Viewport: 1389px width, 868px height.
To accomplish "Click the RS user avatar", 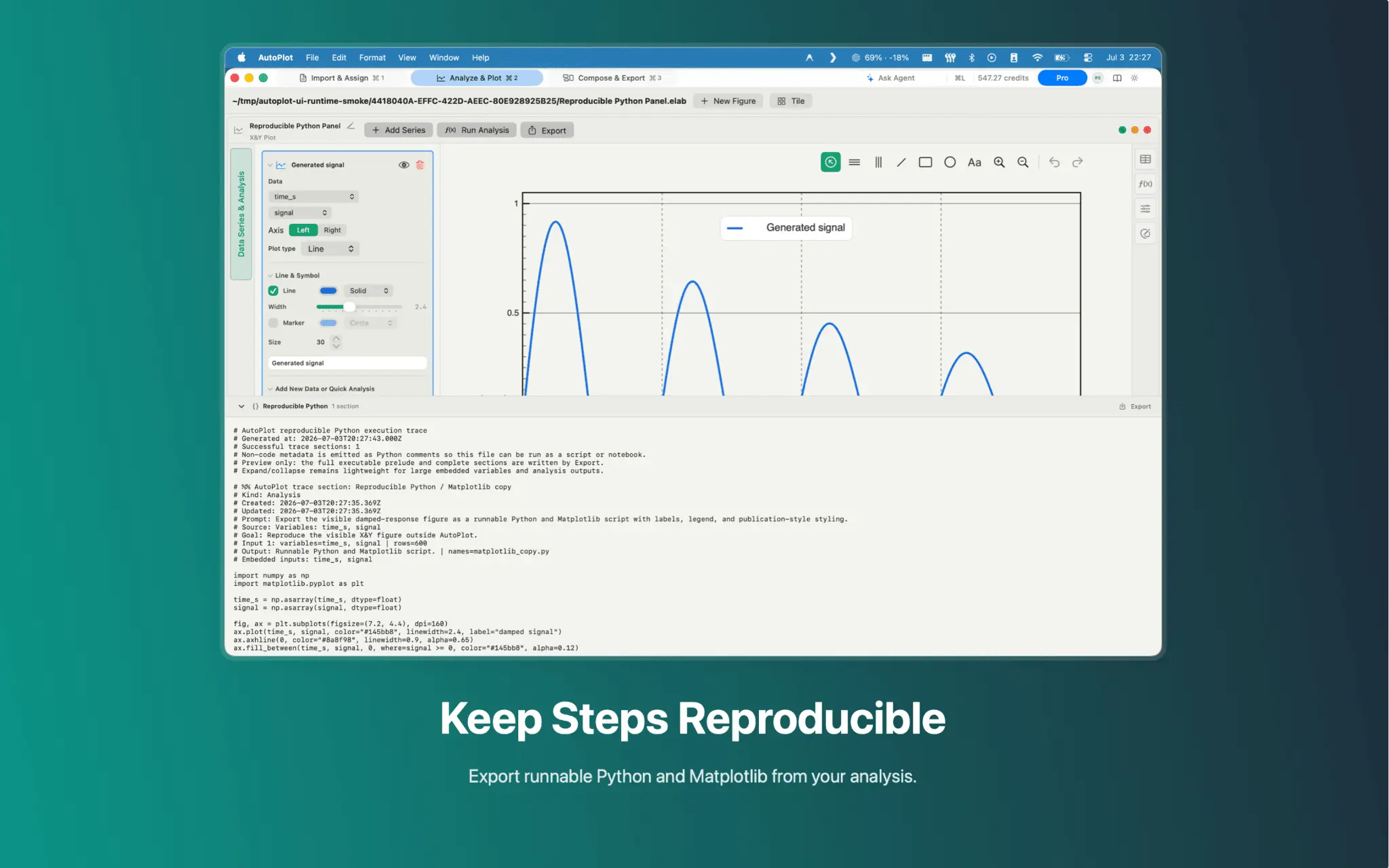I will [1098, 78].
